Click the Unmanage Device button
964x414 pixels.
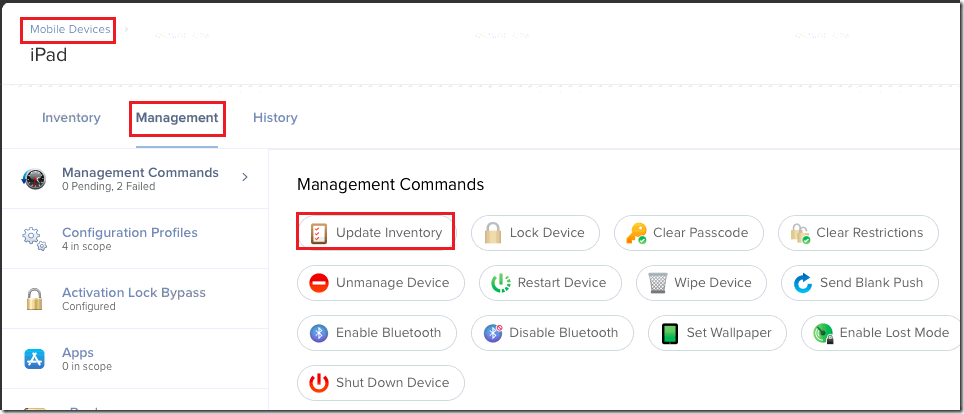pyautogui.click(x=381, y=283)
